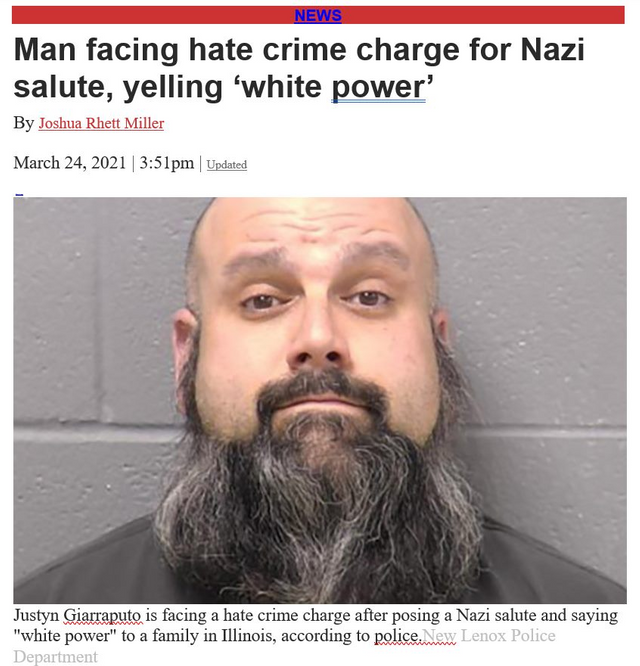This screenshot has width=640, height=666.
Task: Click author link Joshua Rhett Miller
Action: tap(101, 123)
